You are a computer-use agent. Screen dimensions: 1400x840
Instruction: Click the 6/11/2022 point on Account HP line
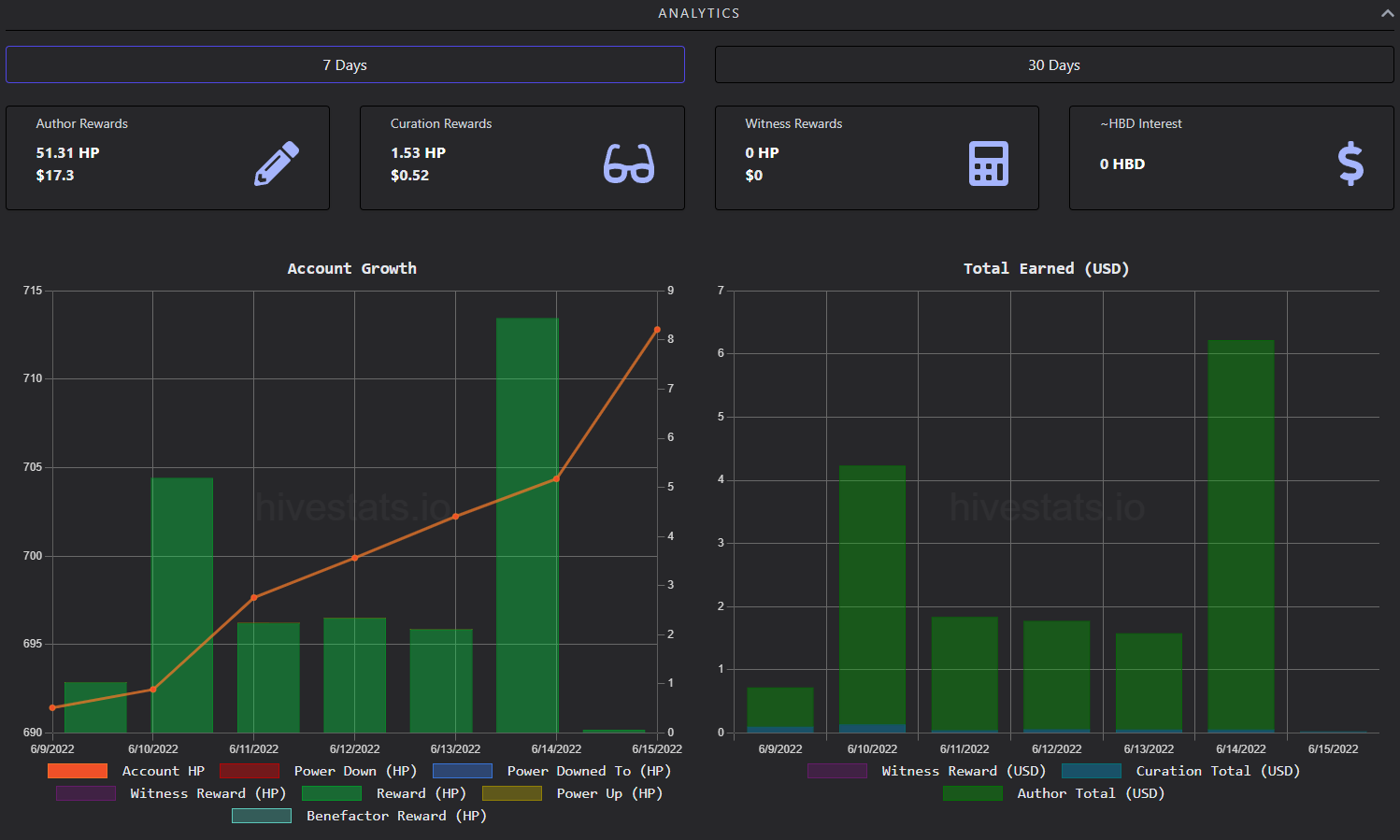coord(254,597)
